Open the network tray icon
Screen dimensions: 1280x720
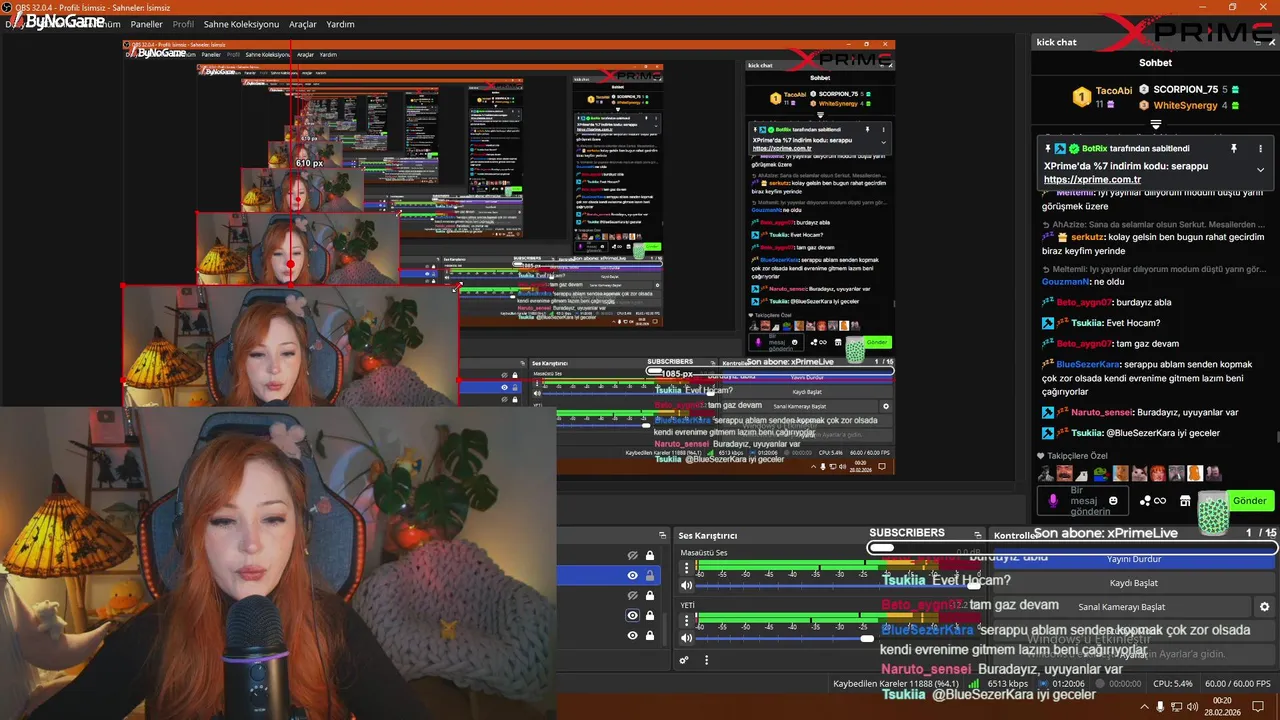click(1177, 707)
